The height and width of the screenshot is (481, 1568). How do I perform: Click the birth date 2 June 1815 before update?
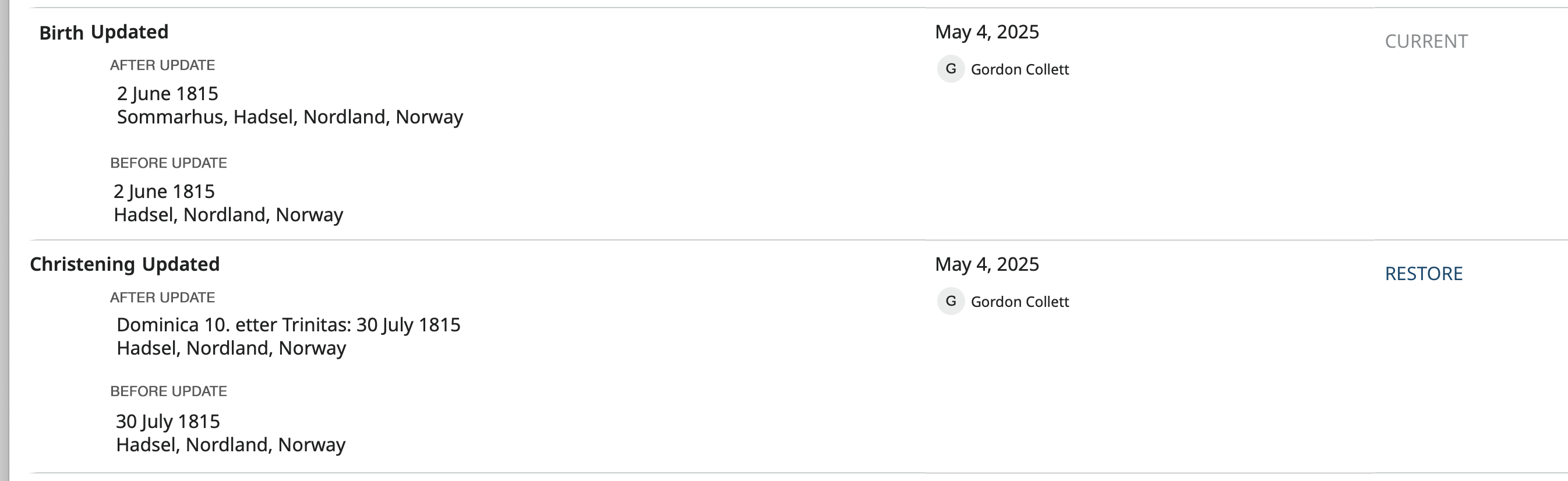tap(164, 192)
